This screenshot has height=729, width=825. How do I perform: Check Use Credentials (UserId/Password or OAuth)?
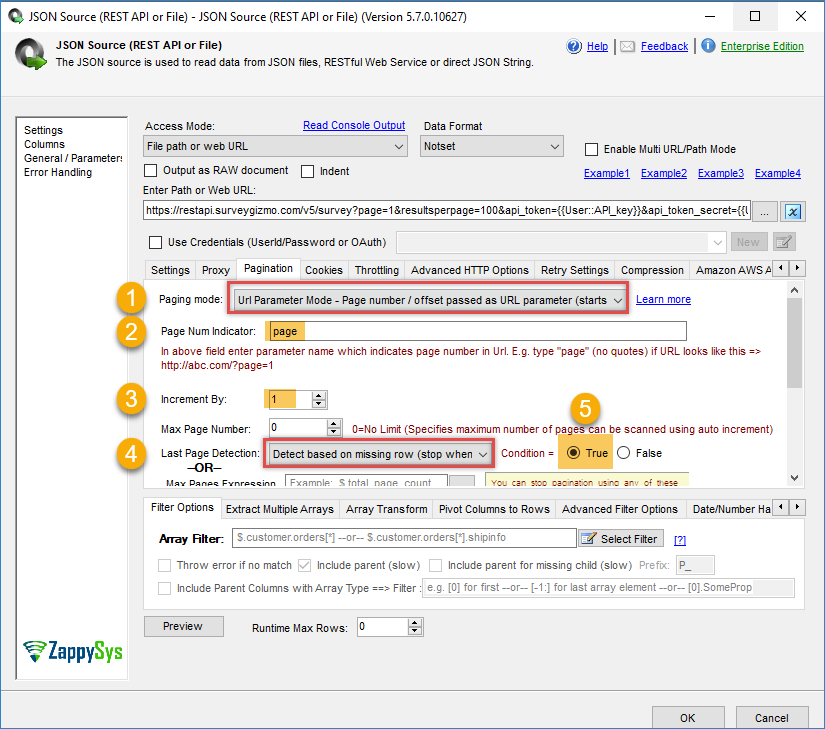155,242
